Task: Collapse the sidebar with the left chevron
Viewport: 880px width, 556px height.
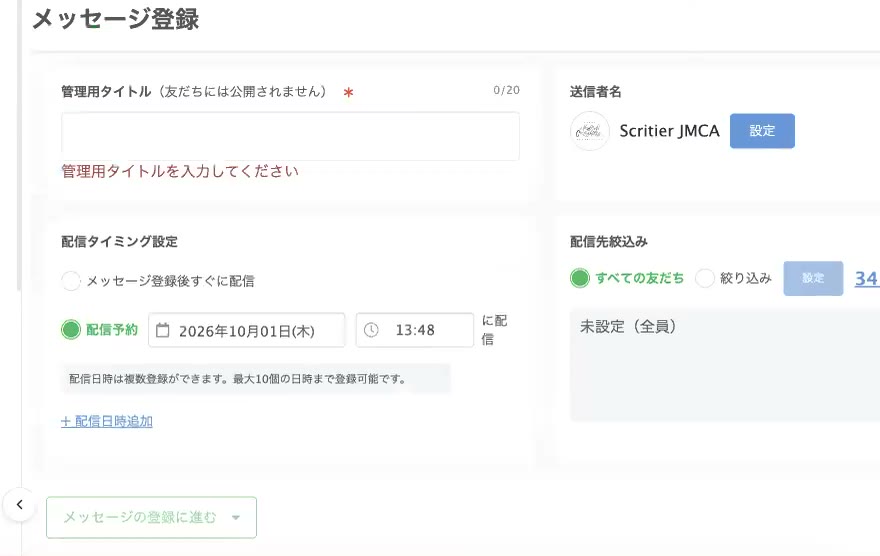Action: coord(20,504)
